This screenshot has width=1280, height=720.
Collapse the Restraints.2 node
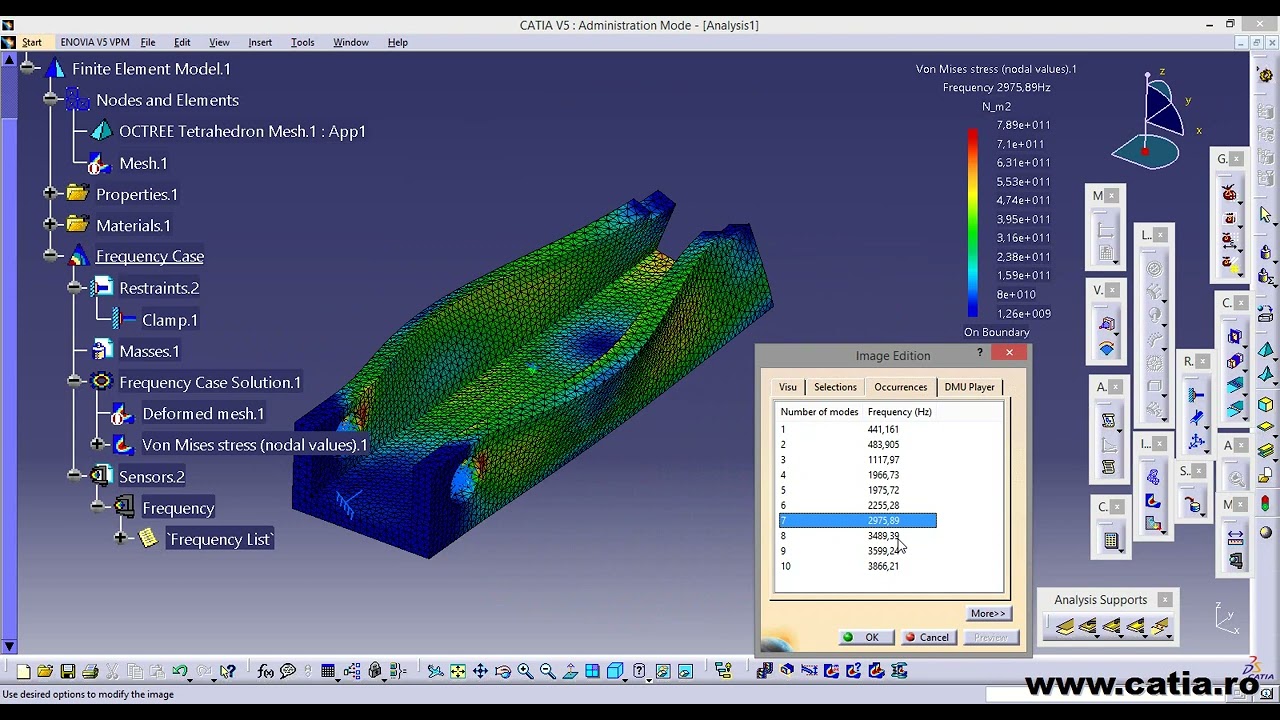point(75,288)
